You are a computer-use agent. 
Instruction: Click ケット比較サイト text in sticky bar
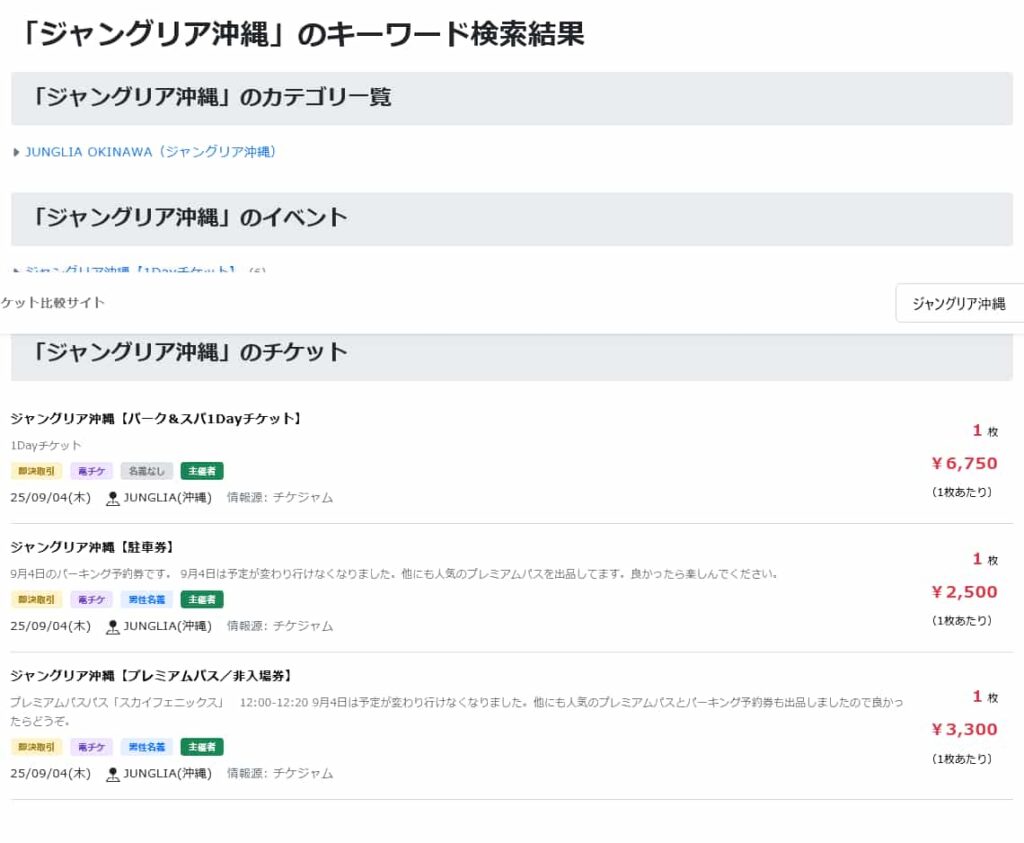tap(52, 303)
